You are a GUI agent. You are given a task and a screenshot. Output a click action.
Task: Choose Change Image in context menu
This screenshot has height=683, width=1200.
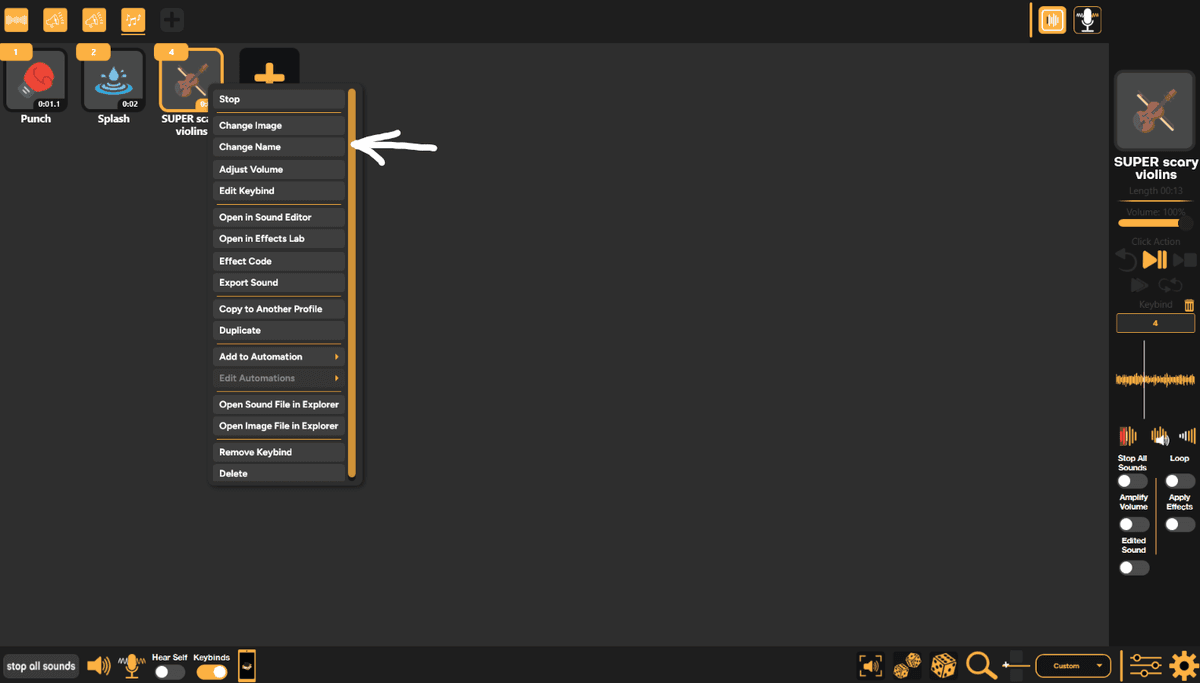[x=279, y=125]
